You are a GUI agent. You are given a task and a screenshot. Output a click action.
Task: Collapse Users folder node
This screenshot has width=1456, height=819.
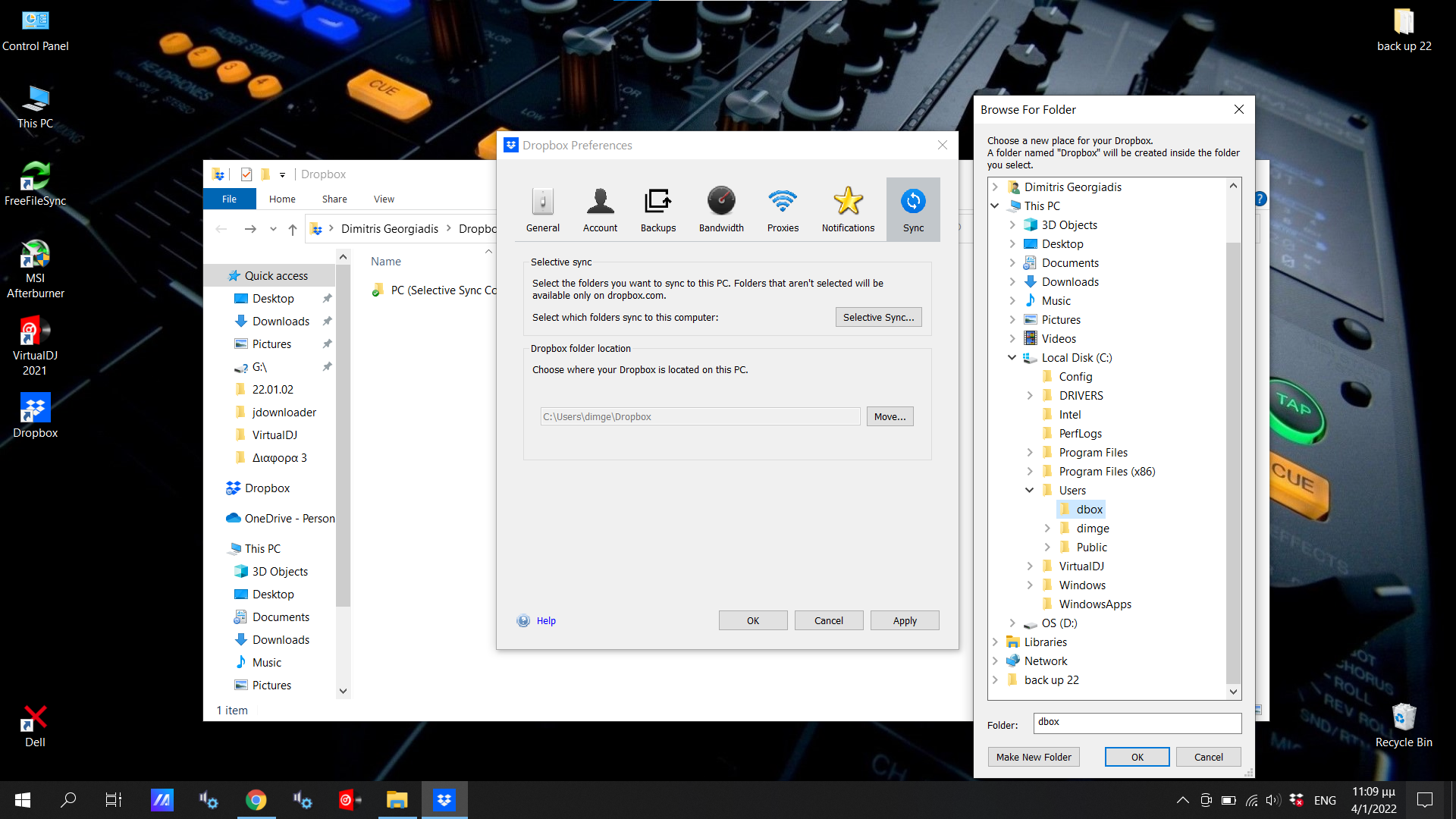coord(1029,490)
